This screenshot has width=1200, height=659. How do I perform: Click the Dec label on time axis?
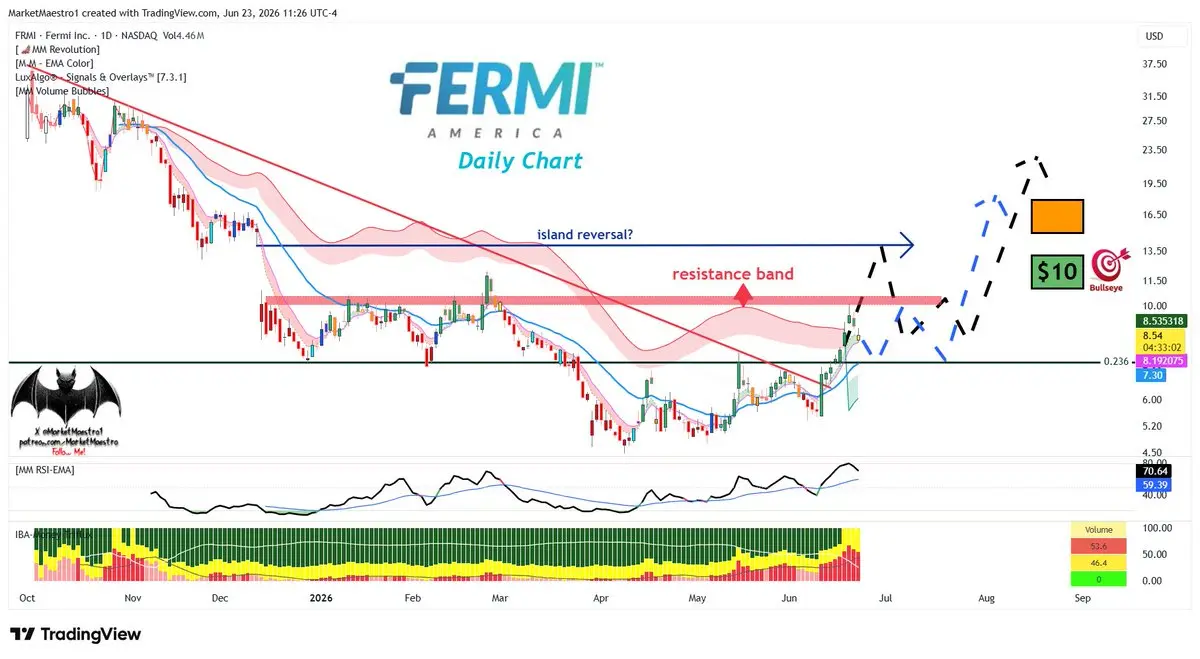[221, 598]
